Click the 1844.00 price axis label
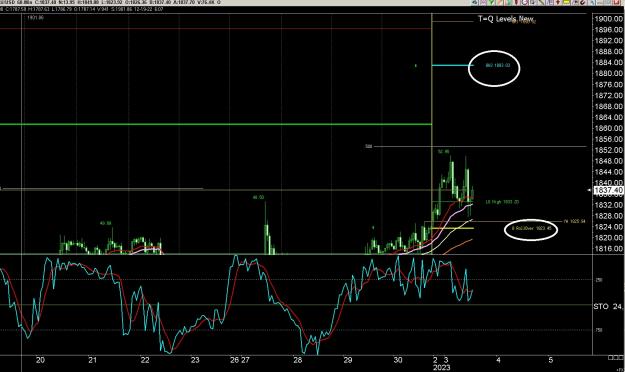625x372 pixels. 609,172
